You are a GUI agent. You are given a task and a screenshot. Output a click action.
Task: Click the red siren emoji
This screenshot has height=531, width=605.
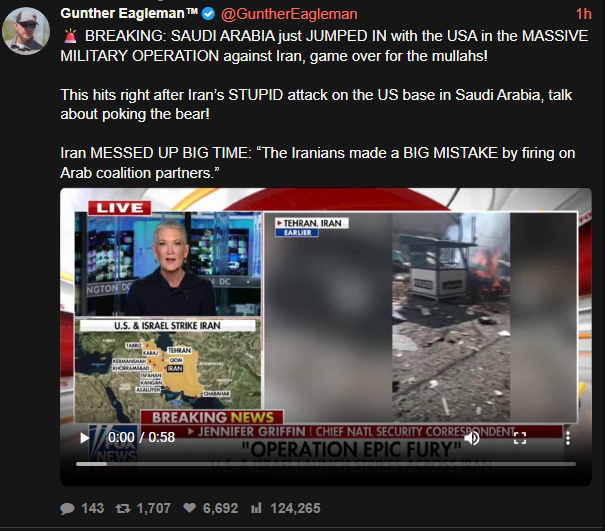(70, 36)
